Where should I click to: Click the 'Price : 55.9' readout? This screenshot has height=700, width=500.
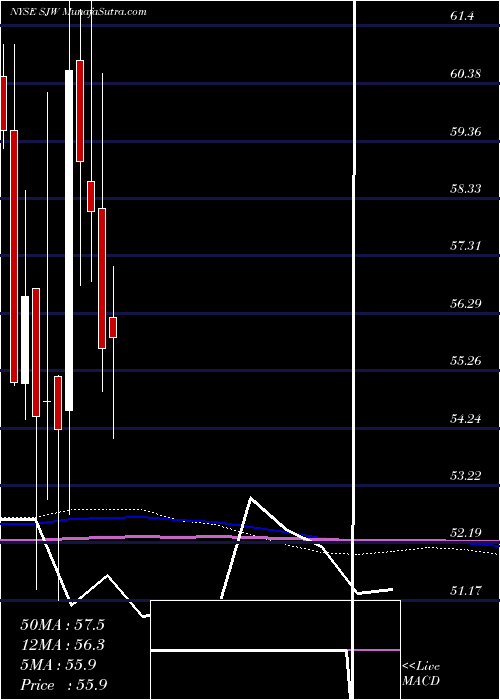click(63, 685)
